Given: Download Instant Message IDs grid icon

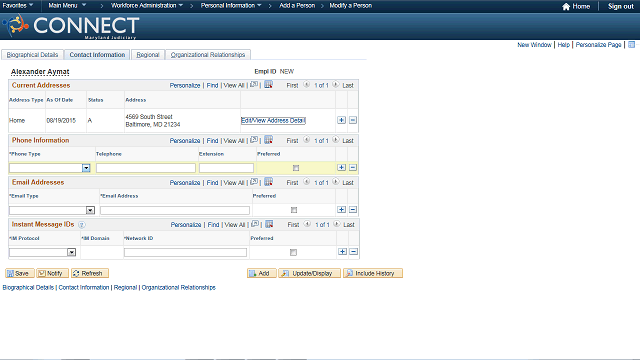Looking at the screenshot, I should [269, 224].
